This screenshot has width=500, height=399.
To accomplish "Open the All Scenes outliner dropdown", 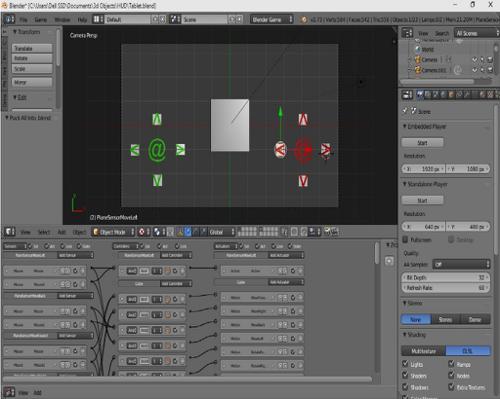I will (477, 33).
